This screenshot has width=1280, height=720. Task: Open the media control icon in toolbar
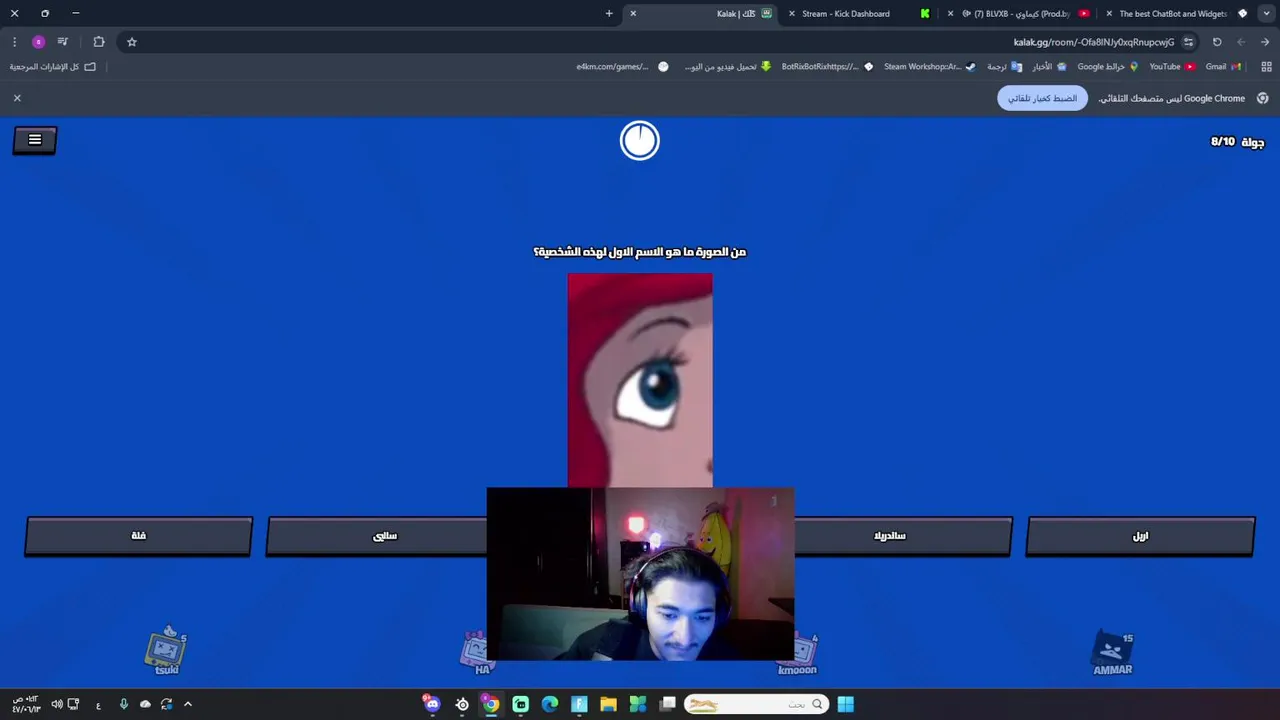point(63,42)
